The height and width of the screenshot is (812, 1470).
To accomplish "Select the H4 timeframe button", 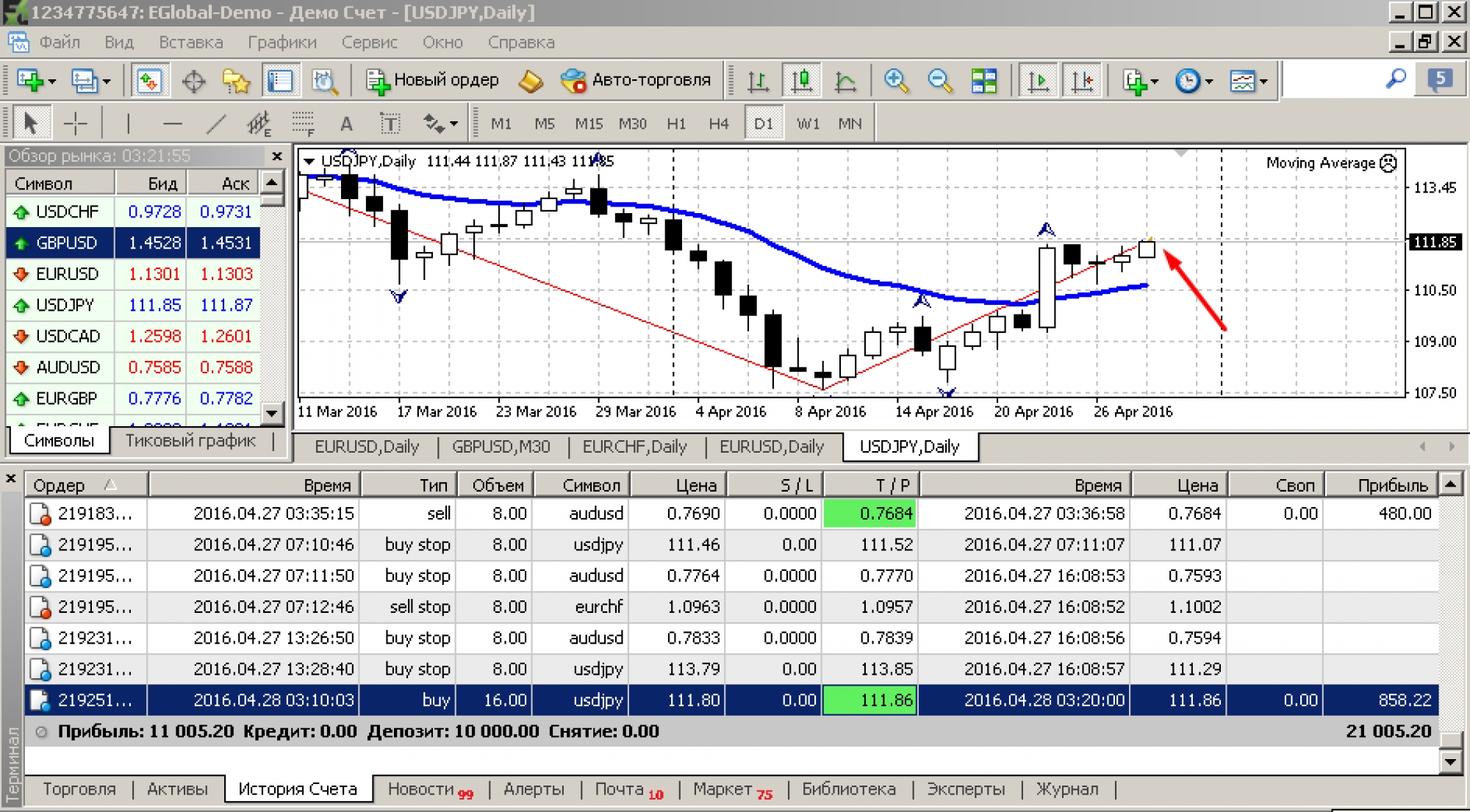I will point(718,123).
